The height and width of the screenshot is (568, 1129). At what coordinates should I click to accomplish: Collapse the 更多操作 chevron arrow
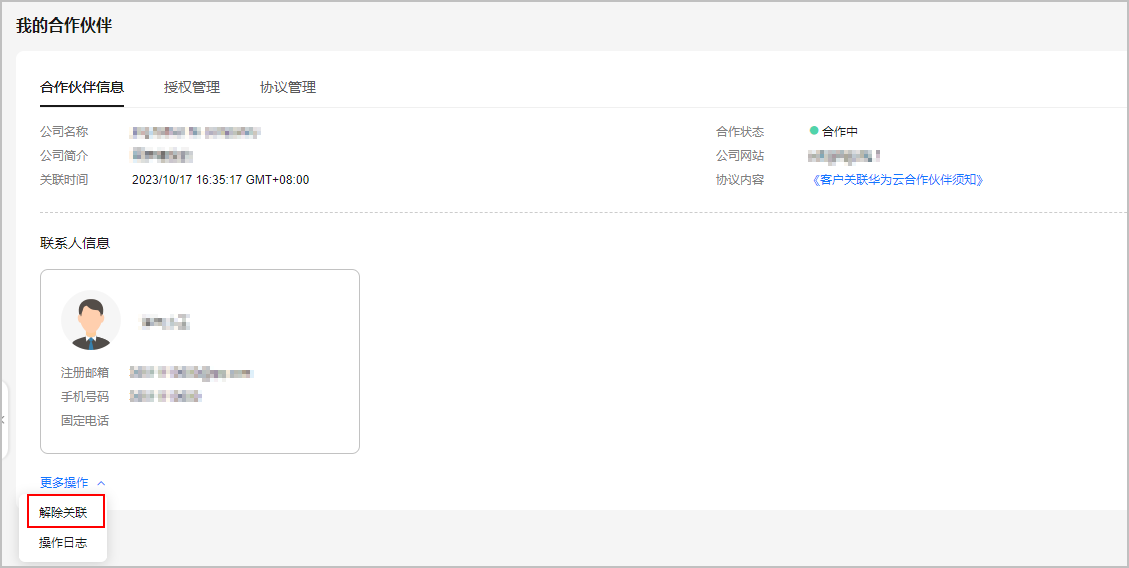tap(102, 483)
